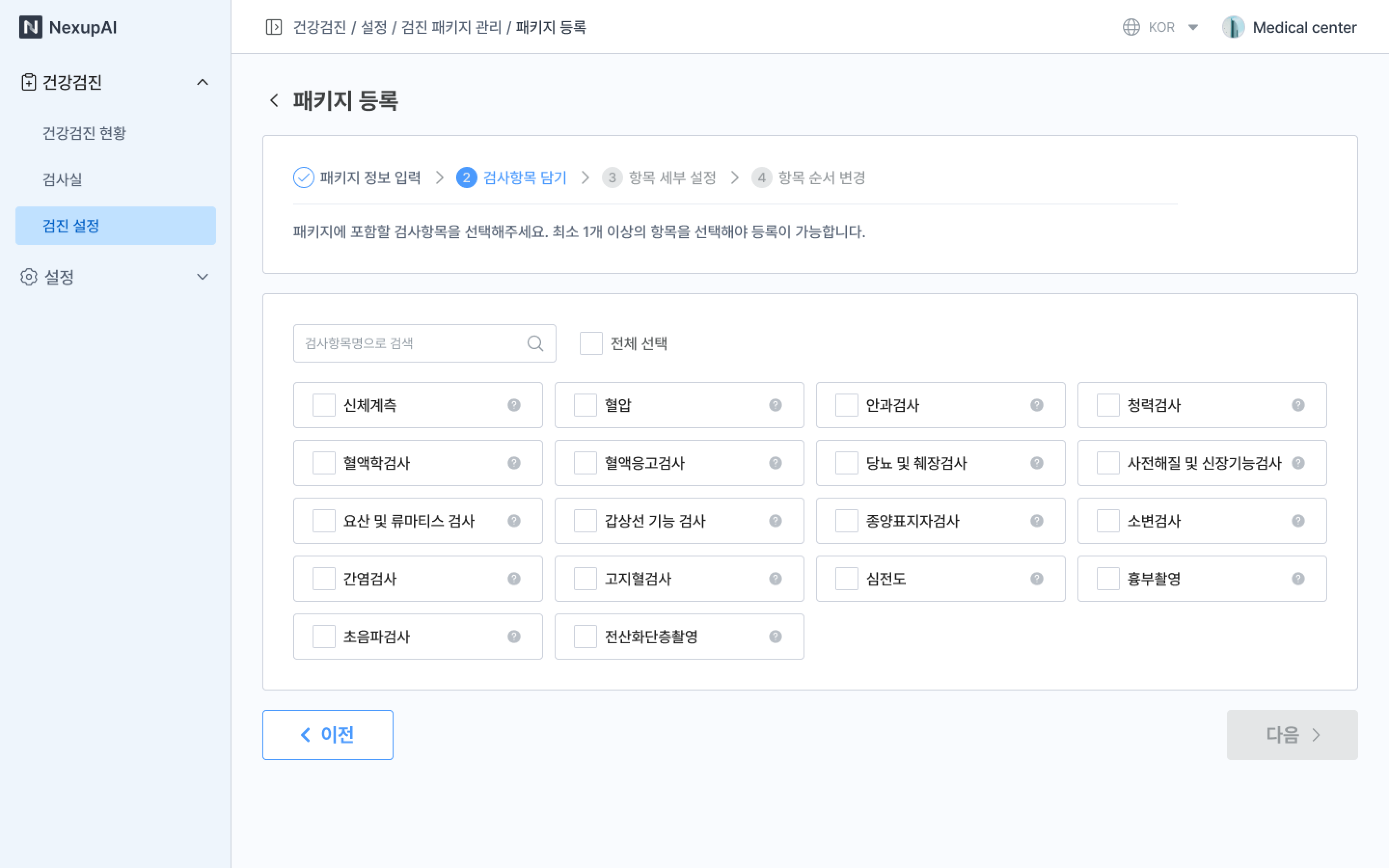The width and height of the screenshot is (1389, 868).
Task: Click the search magnifier icon
Action: [x=535, y=343]
